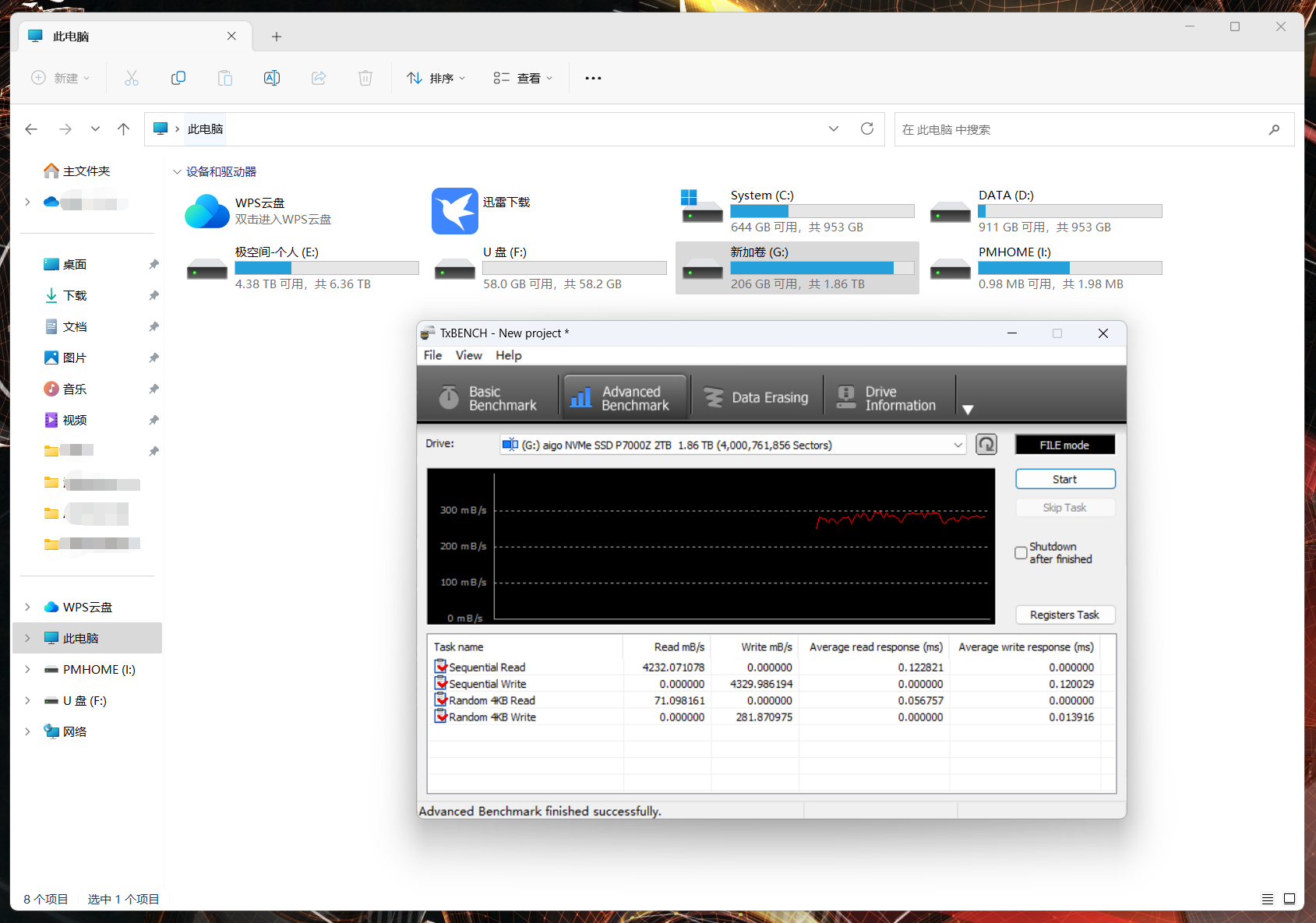The image size is (1316, 923).
Task: Switch to large icons view in status bar
Action: [1290, 899]
